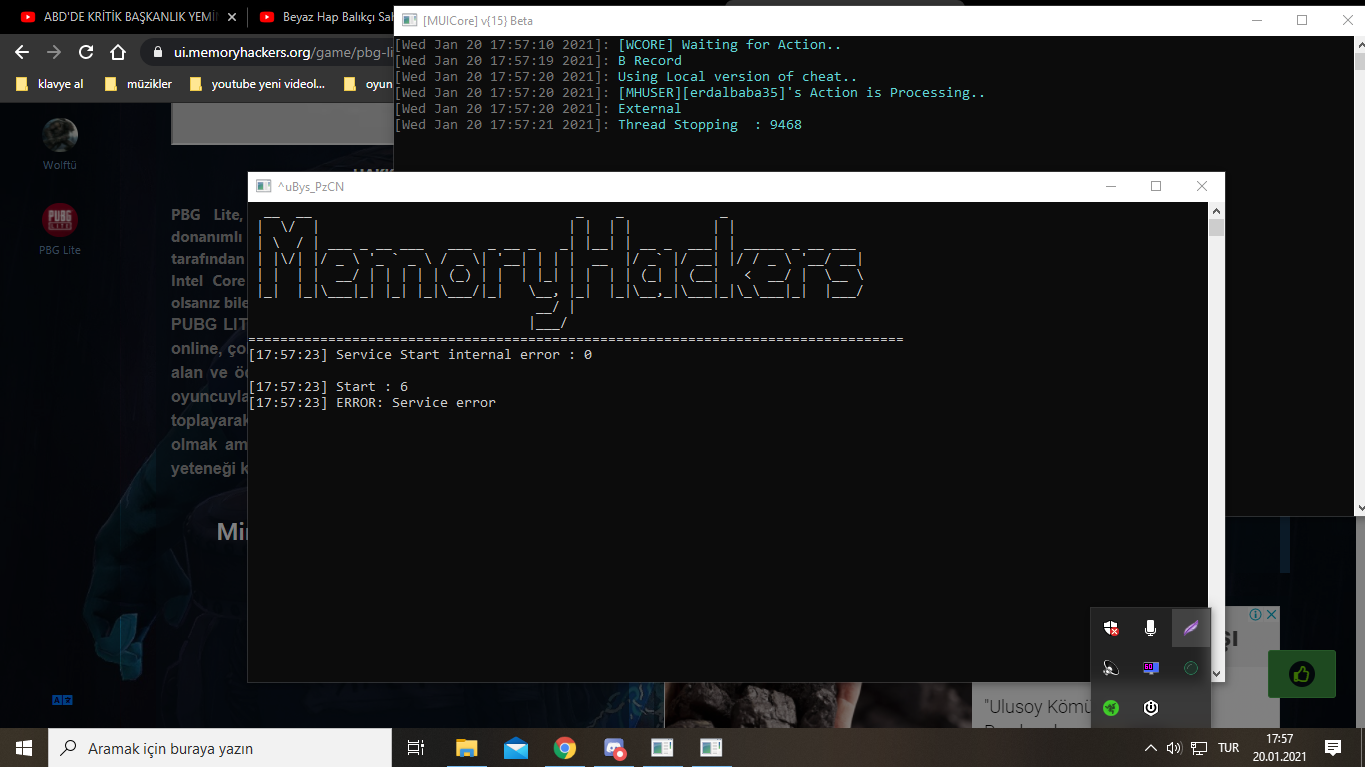1365x767 pixels.
Task: Select the second console window taskbar icon
Action: pyautogui.click(x=711, y=747)
